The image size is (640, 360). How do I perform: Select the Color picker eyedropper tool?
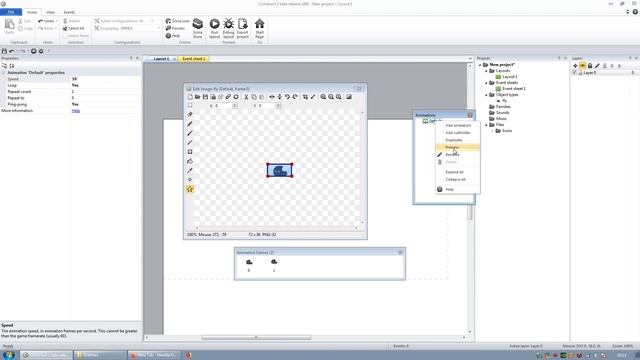pyautogui.click(x=190, y=171)
